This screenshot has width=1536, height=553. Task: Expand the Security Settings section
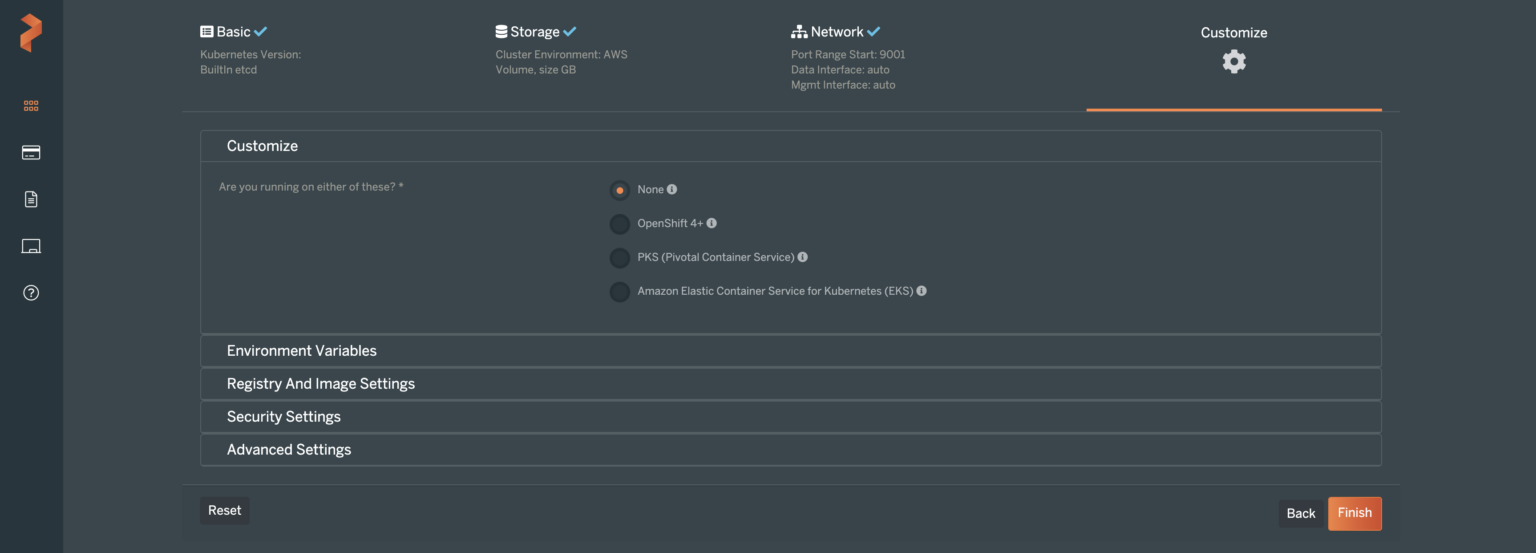click(284, 417)
